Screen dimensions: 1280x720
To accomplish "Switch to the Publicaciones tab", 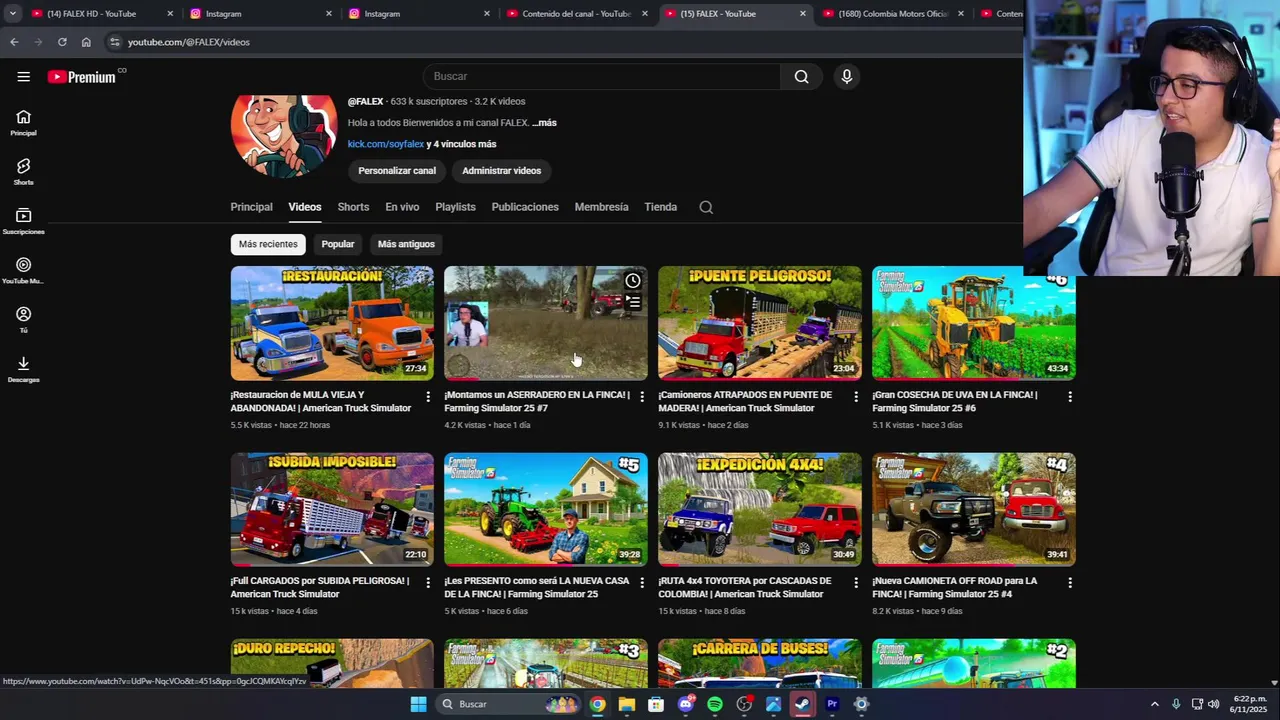I will pos(525,207).
